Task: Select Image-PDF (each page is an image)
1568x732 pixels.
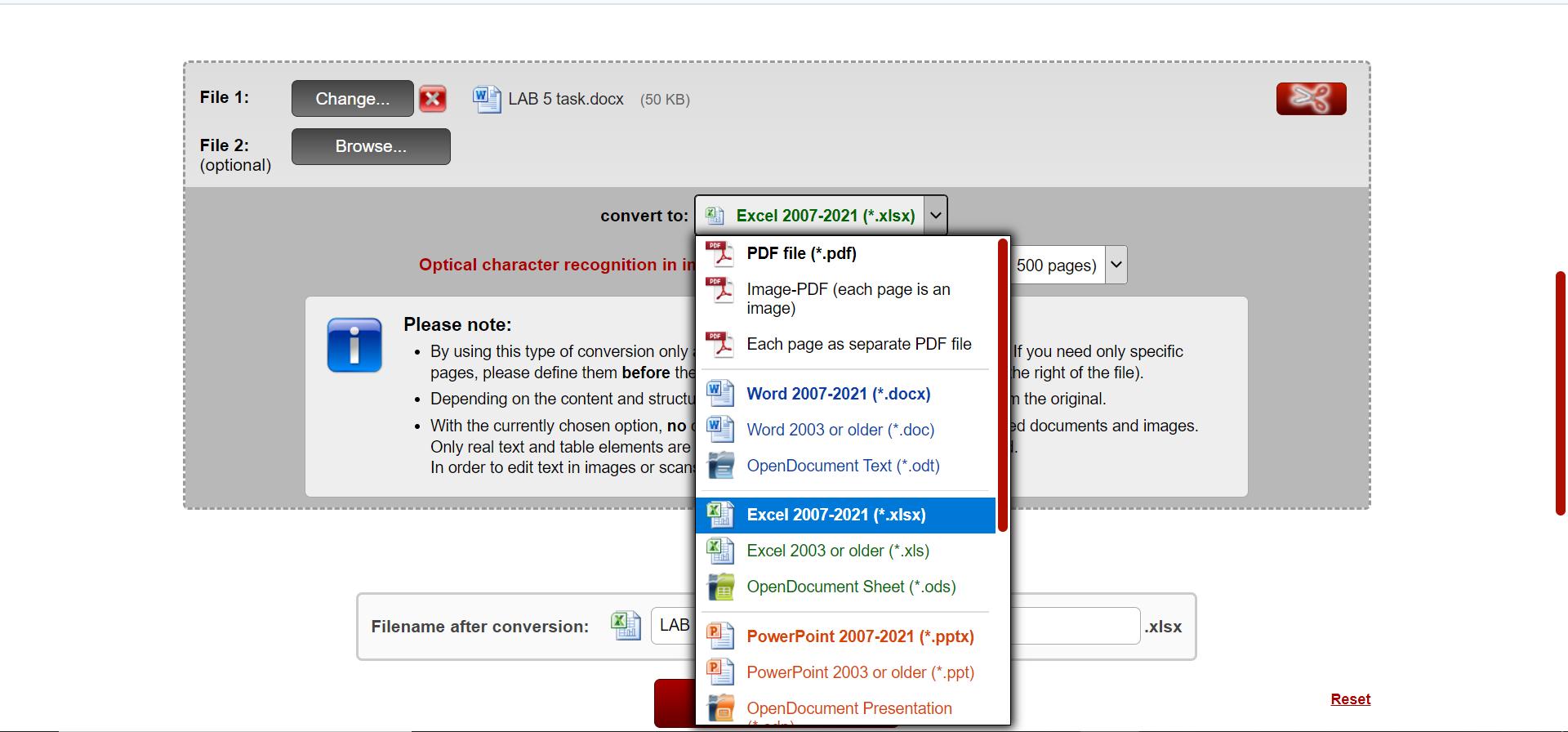Action: coord(845,298)
